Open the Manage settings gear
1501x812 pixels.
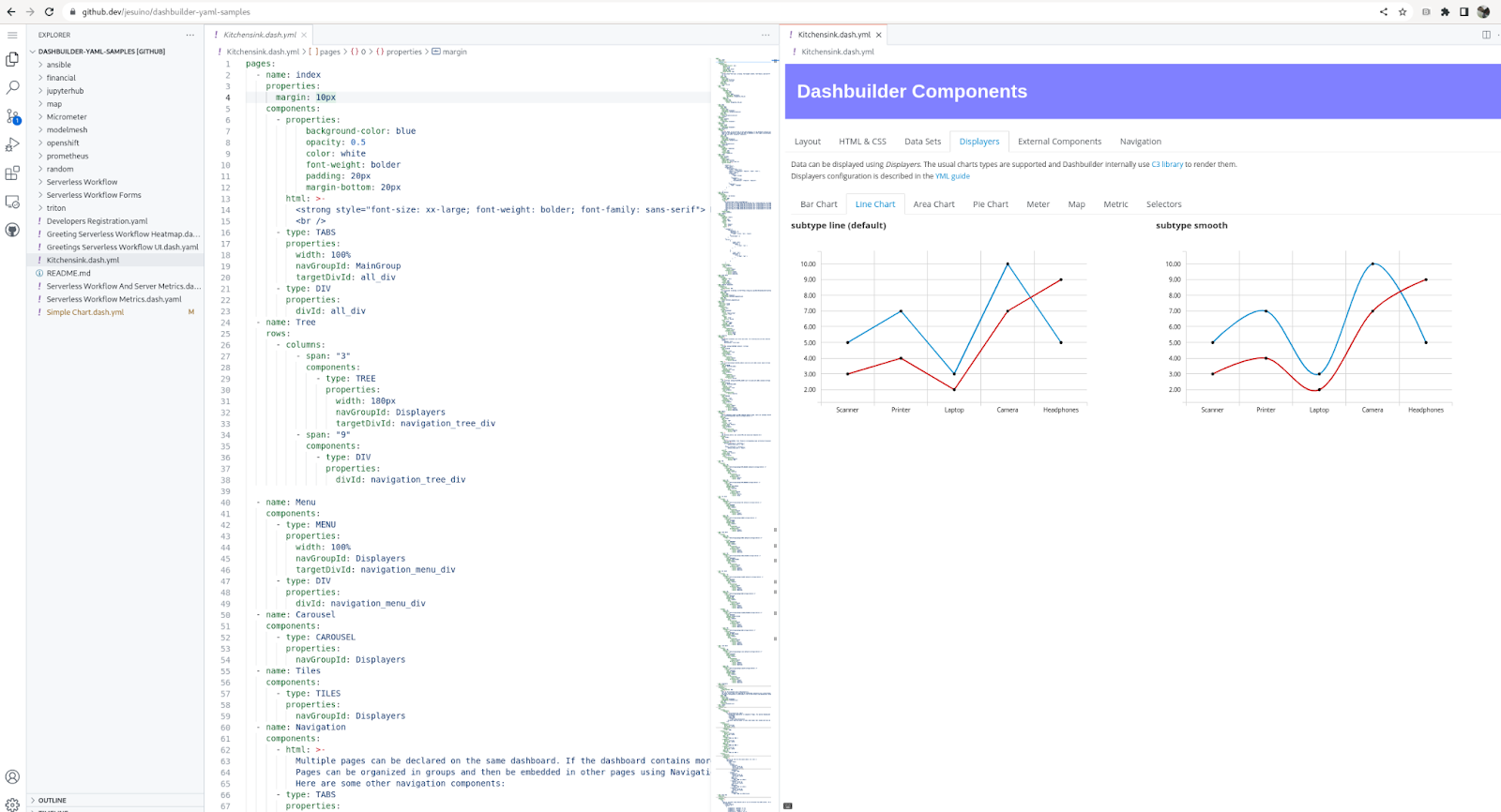pyautogui.click(x=12, y=804)
